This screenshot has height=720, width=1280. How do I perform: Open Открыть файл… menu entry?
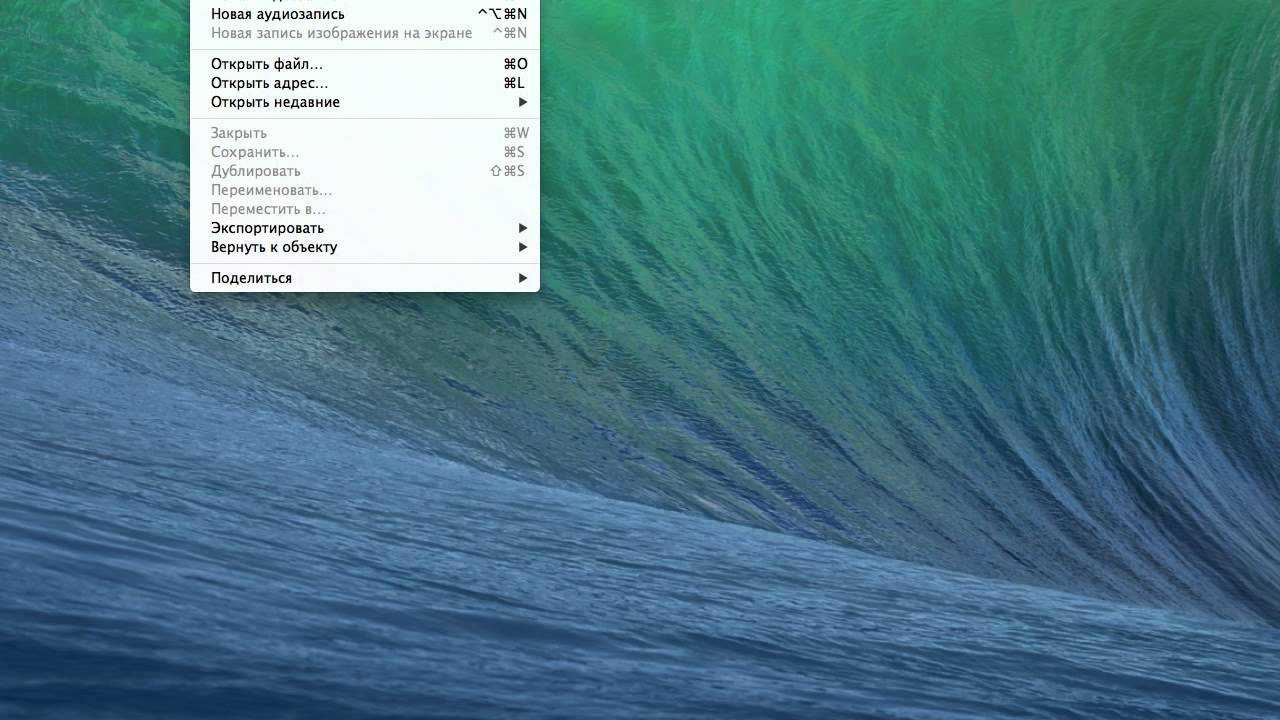[x=365, y=64]
